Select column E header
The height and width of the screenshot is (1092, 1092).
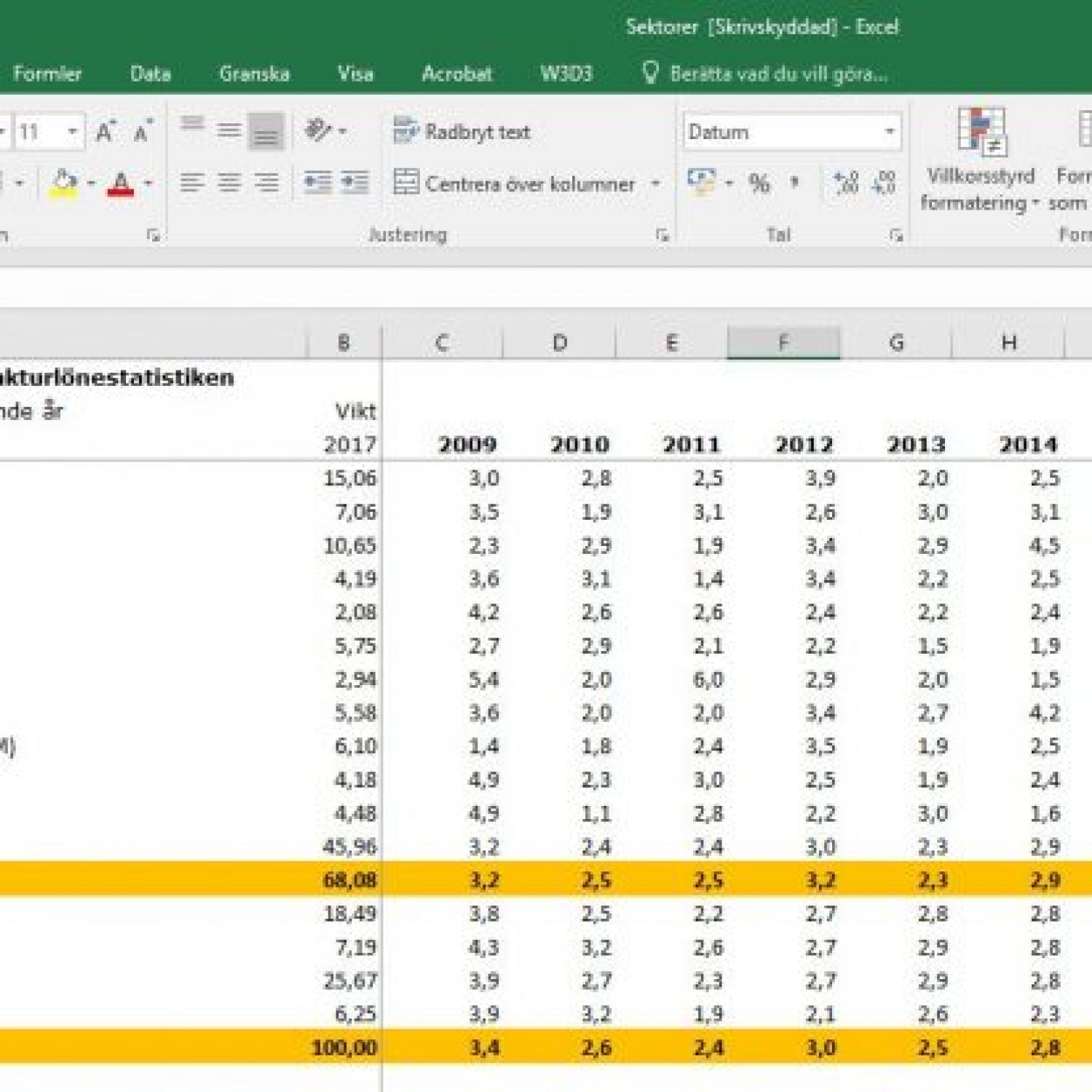click(x=671, y=343)
